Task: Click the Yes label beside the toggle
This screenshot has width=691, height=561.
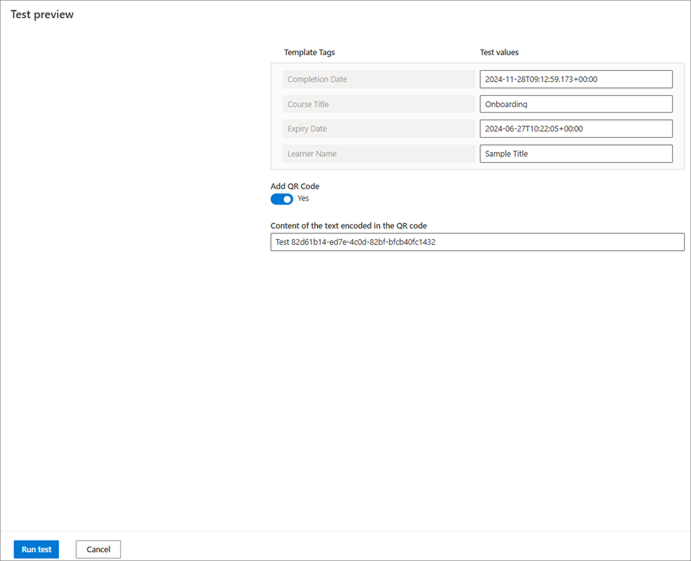Action: [x=303, y=199]
